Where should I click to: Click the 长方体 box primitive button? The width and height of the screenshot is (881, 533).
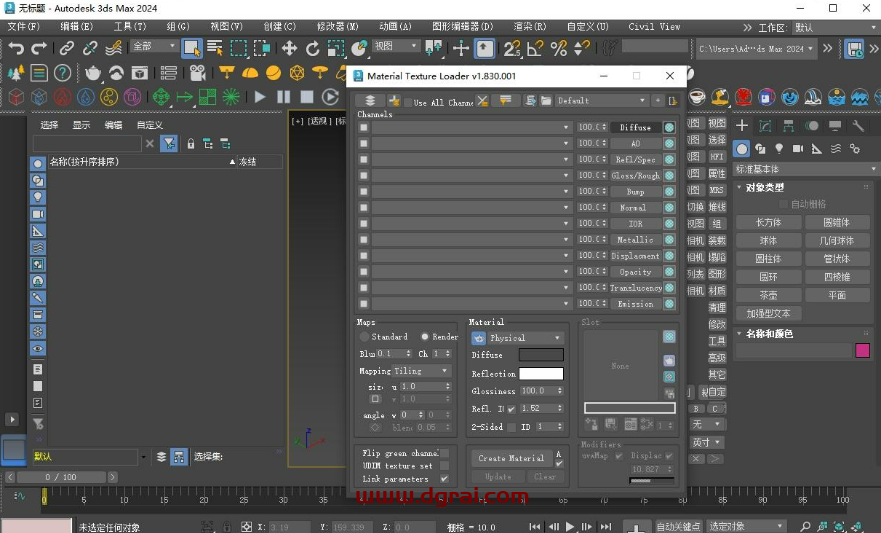point(768,222)
